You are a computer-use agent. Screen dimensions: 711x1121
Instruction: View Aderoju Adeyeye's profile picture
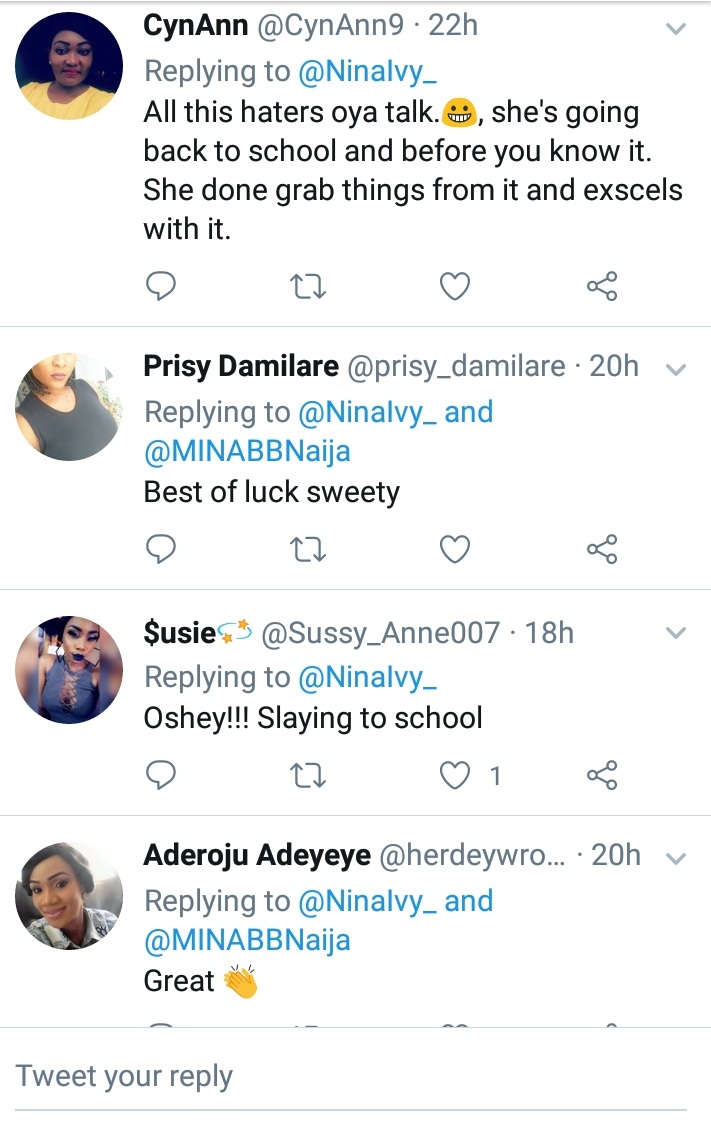pos(69,896)
